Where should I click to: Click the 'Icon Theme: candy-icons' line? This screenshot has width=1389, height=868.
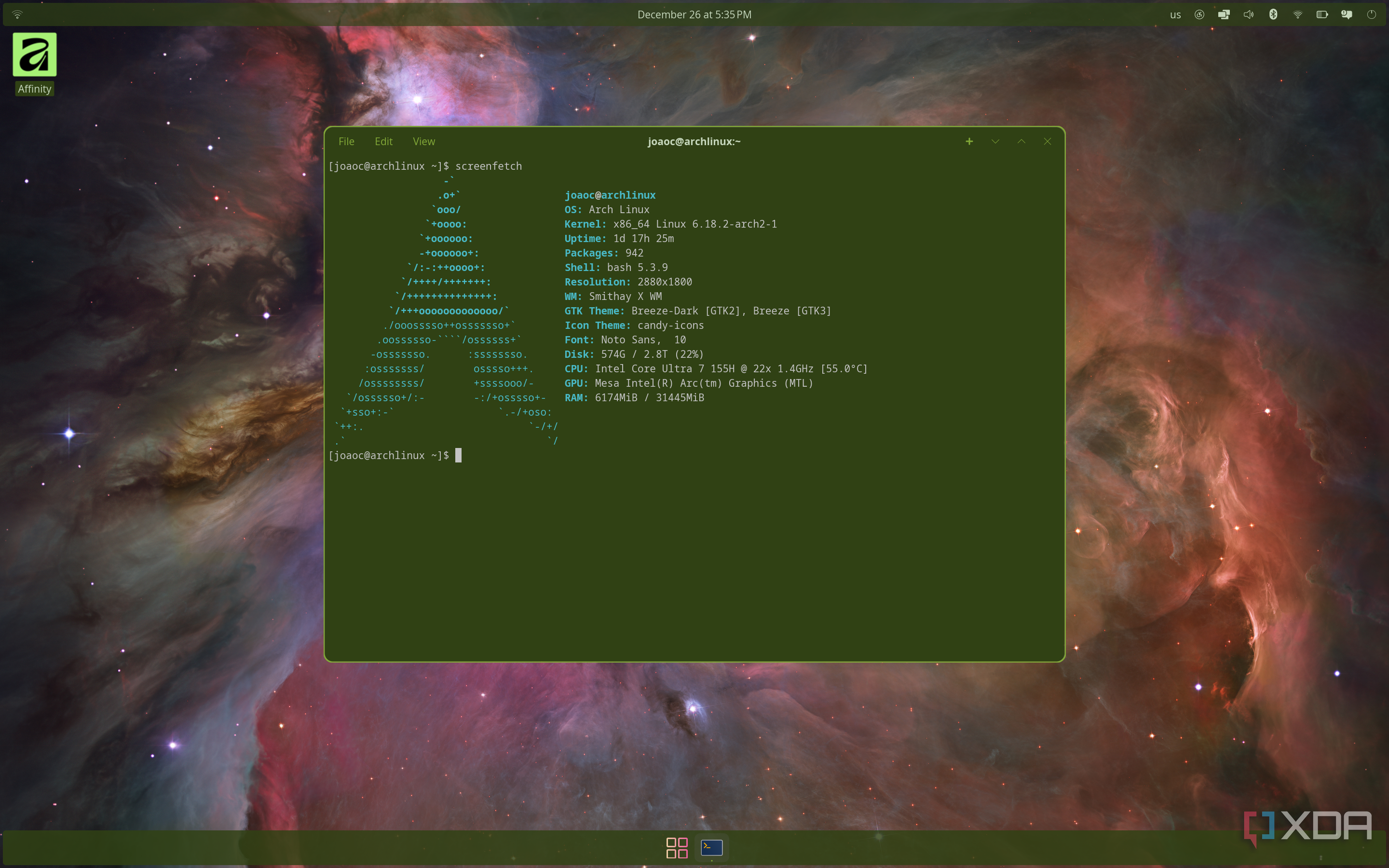634,325
